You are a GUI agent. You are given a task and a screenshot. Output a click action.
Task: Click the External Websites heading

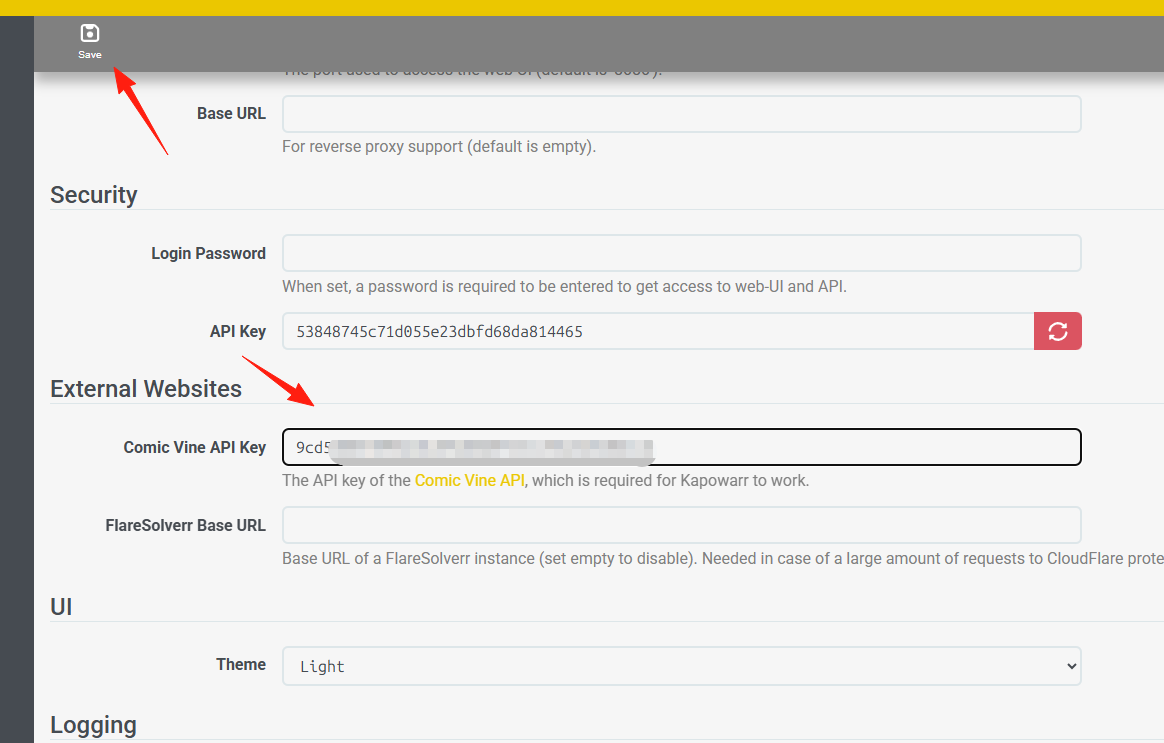point(146,388)
